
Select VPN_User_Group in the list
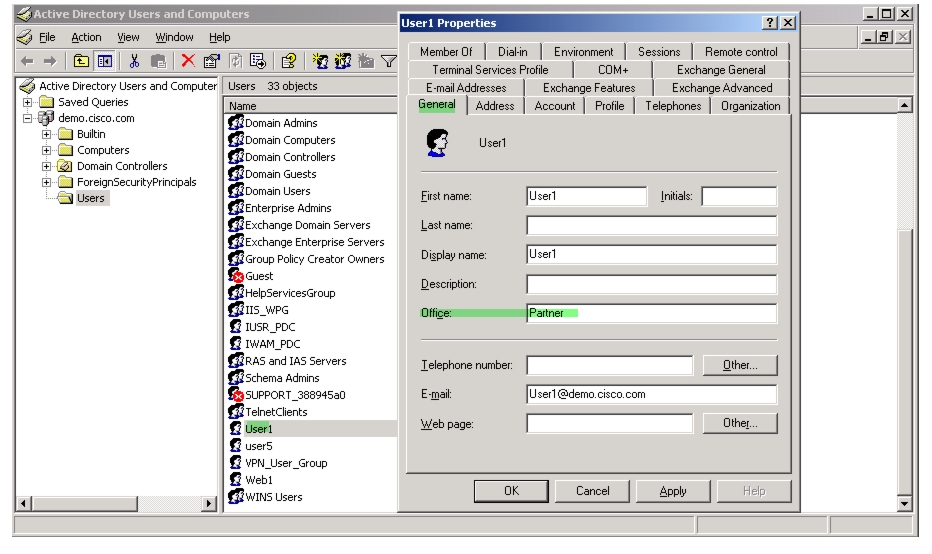(286, 463)
